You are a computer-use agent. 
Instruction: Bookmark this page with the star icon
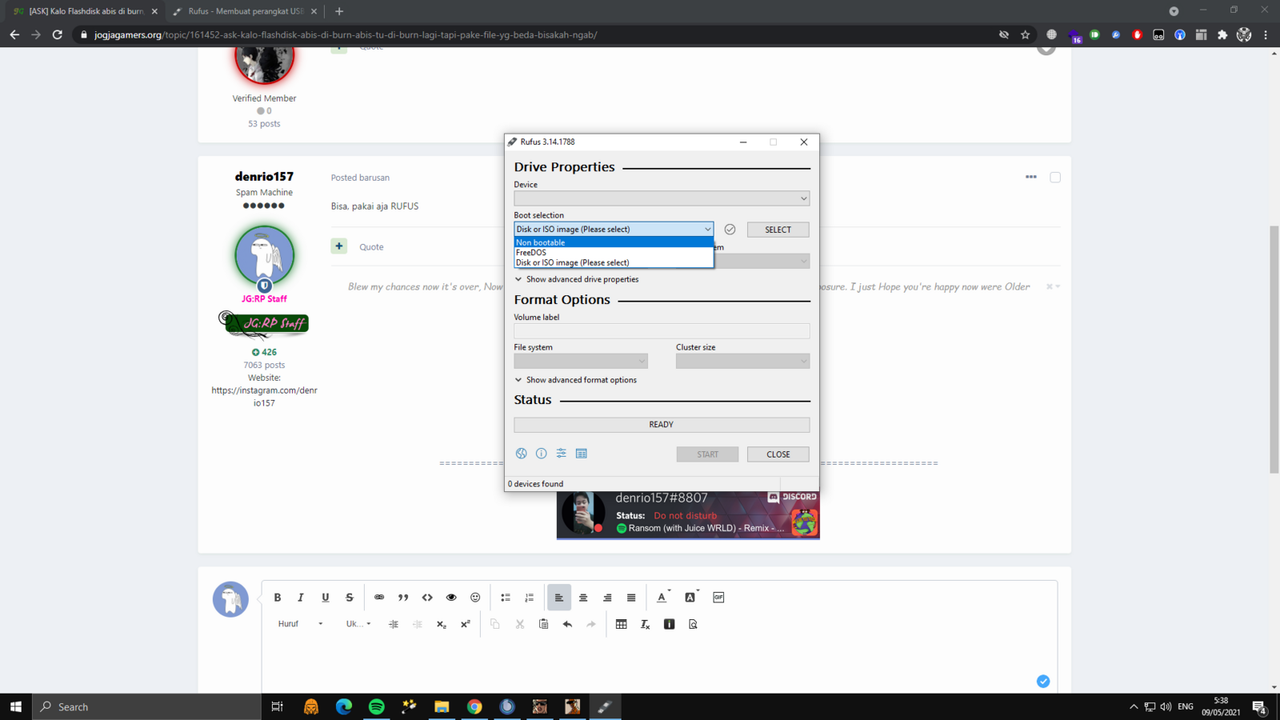(1025, 34)
